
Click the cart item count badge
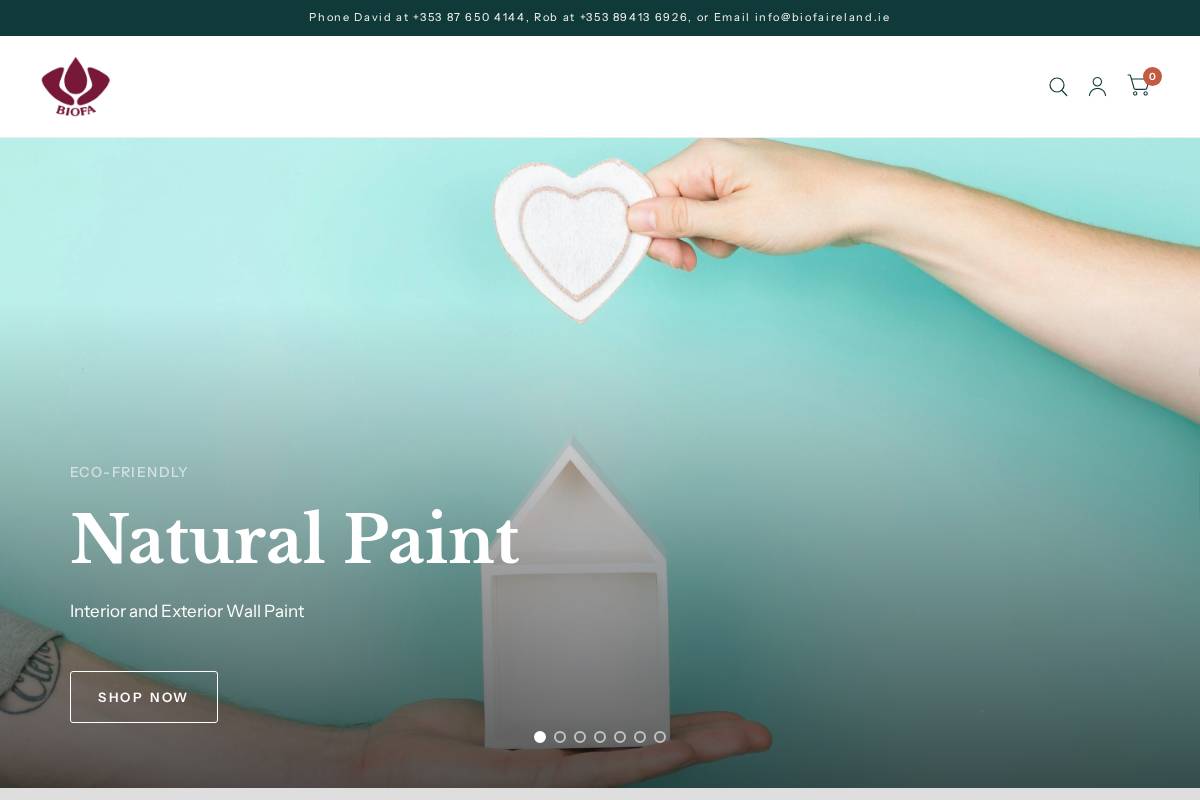click(x=1152, y=76)
